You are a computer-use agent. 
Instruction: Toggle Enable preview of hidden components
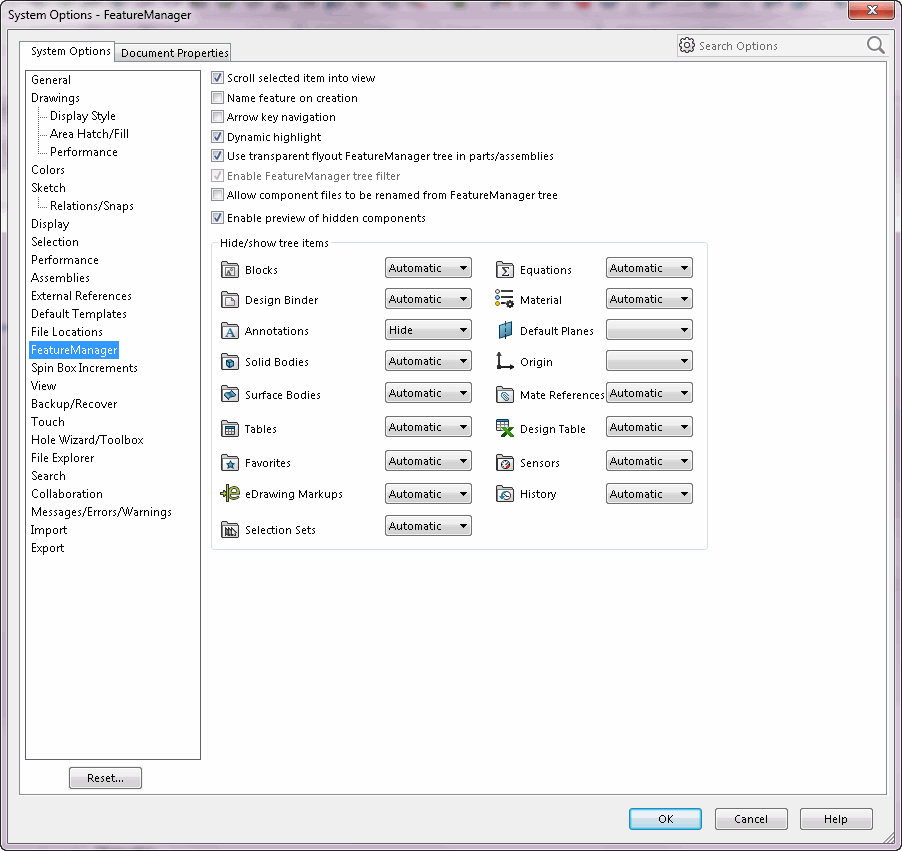tap(217, 217)
